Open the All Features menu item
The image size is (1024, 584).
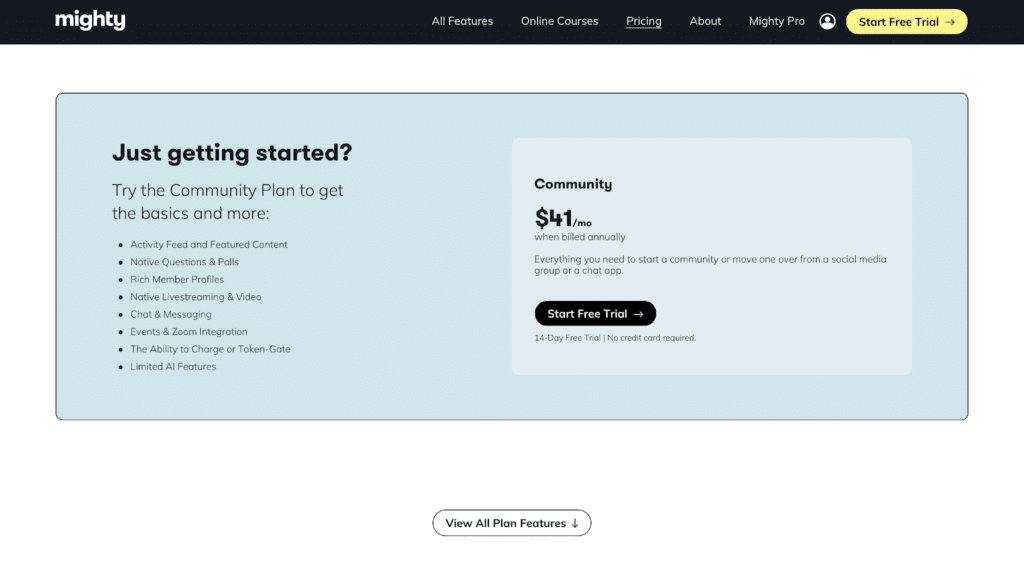pos(462,21)
